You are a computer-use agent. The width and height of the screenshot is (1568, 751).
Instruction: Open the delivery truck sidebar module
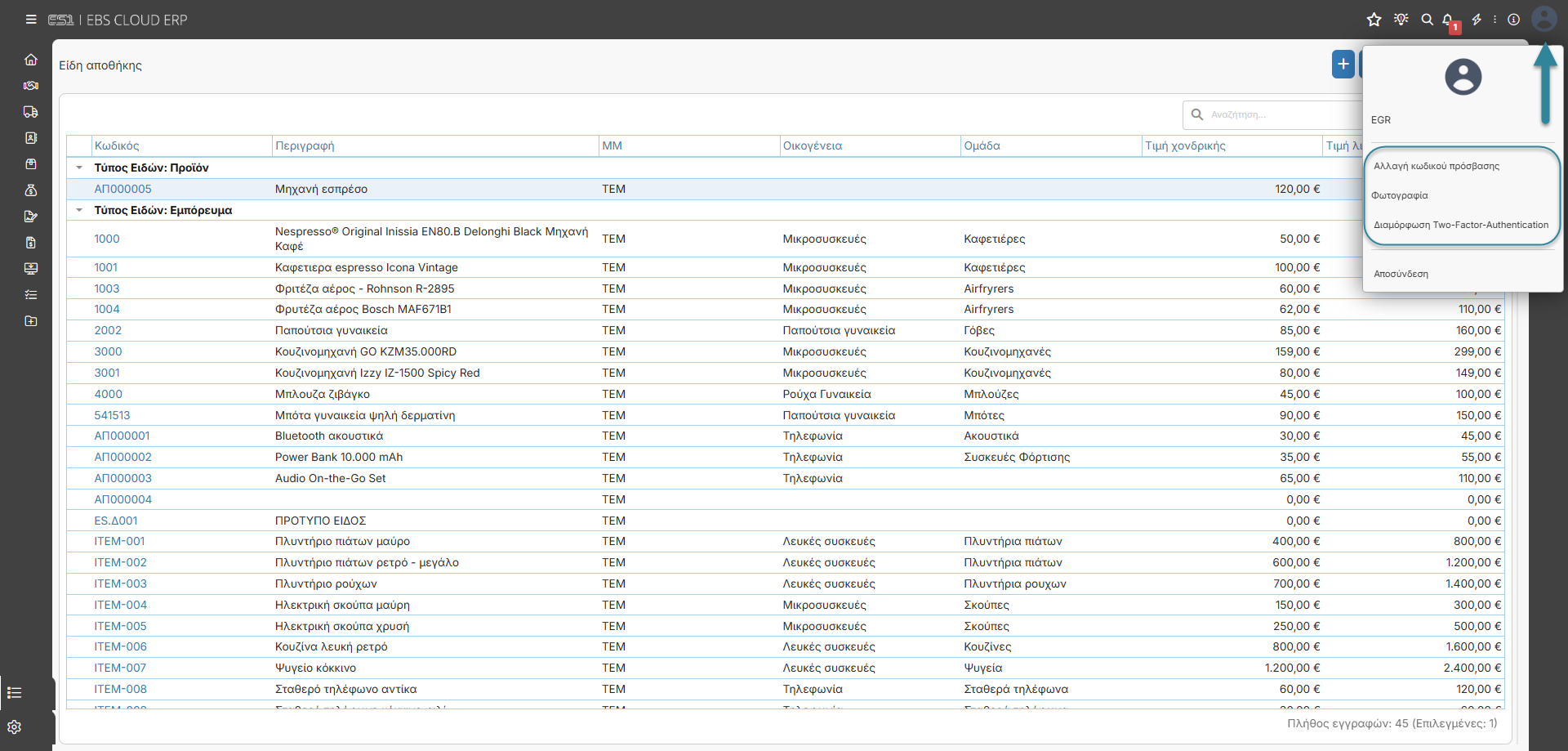pyautogui.click(x=31, y=112)
